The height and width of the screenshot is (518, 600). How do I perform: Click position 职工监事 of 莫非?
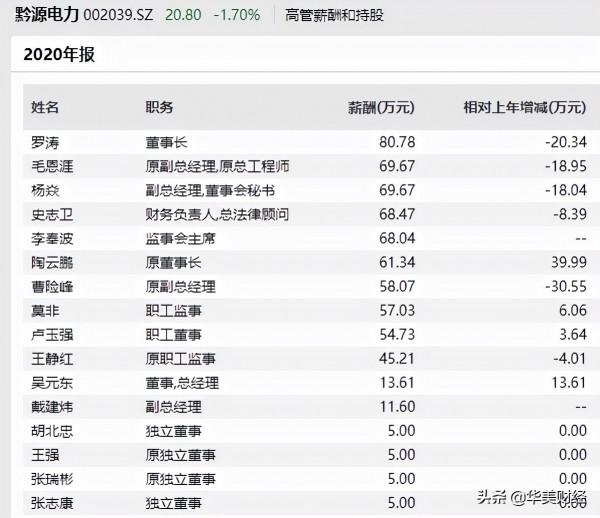[173, 311]
